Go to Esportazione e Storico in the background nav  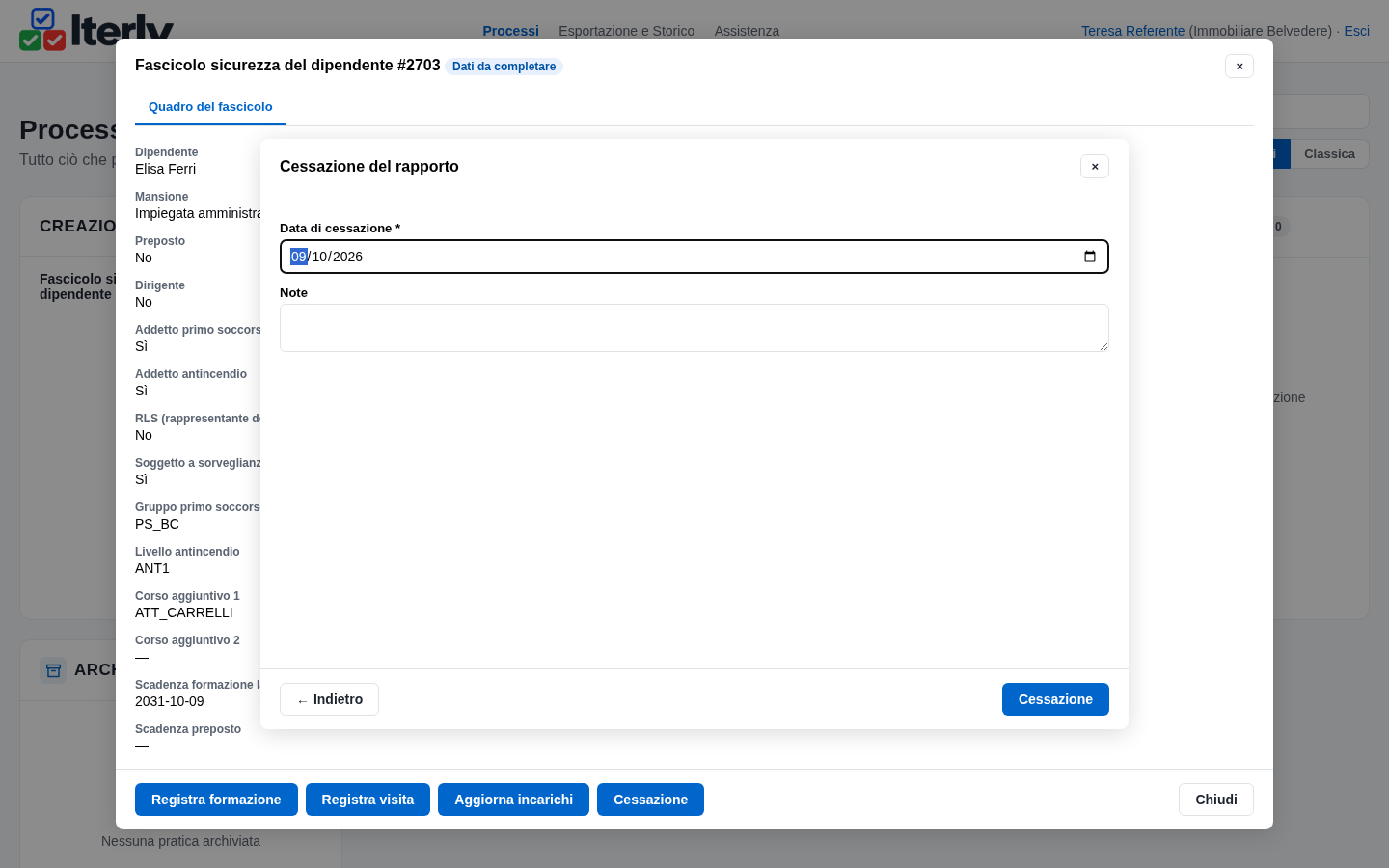tap(626, 31)
